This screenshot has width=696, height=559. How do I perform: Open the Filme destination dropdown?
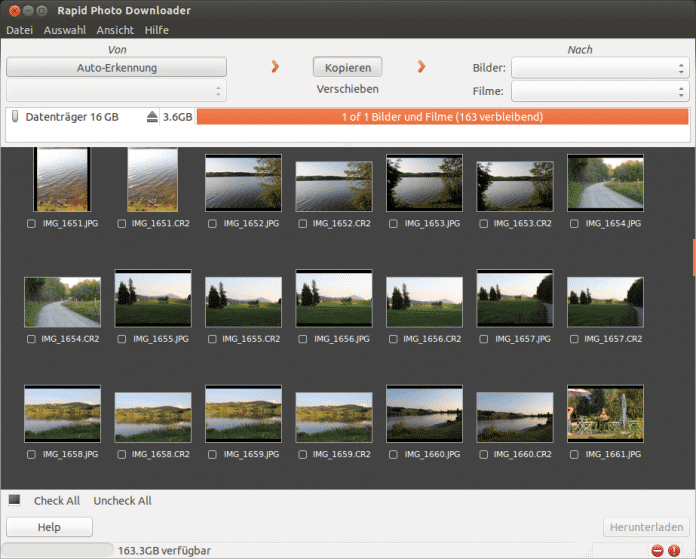click(x=598, y=91)
